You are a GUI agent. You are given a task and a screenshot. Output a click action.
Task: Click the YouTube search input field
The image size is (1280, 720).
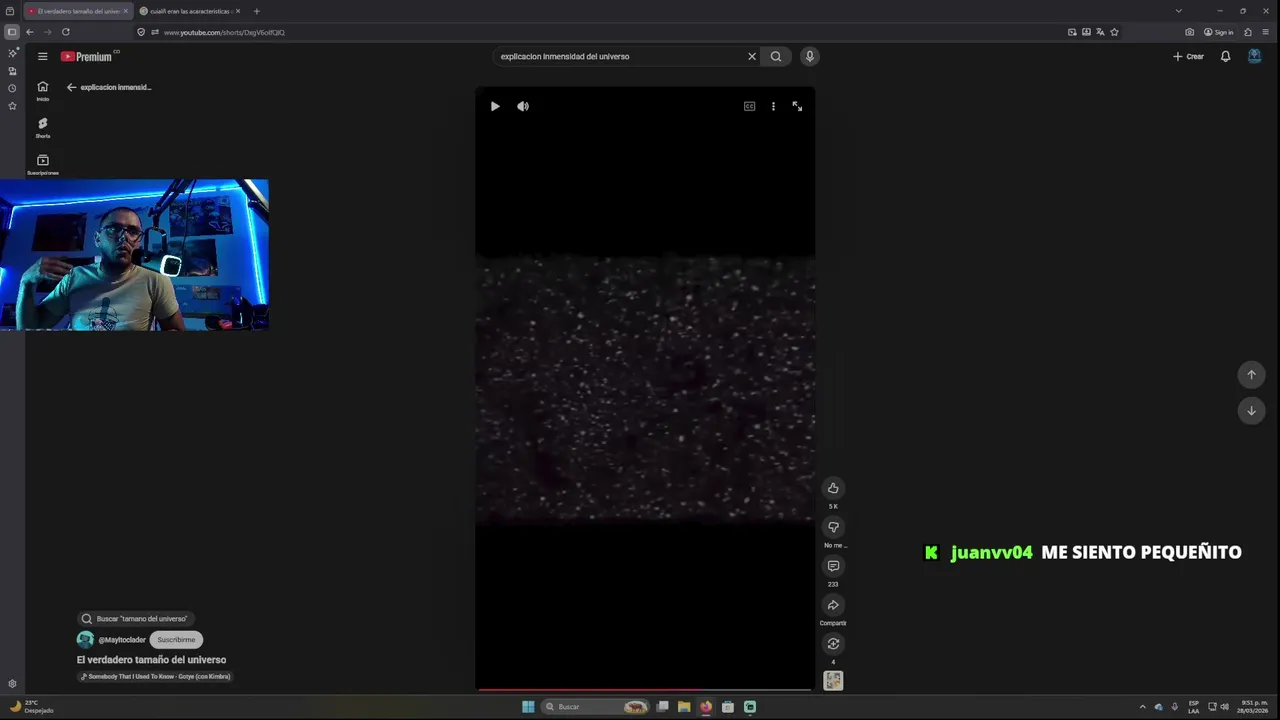[620, 57]
